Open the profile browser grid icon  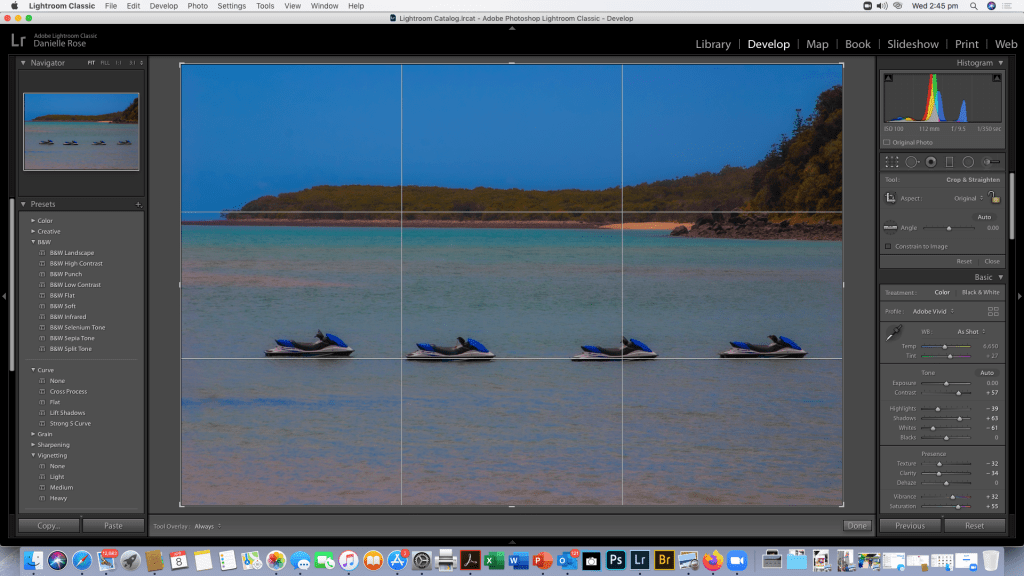tap(993, 311)
